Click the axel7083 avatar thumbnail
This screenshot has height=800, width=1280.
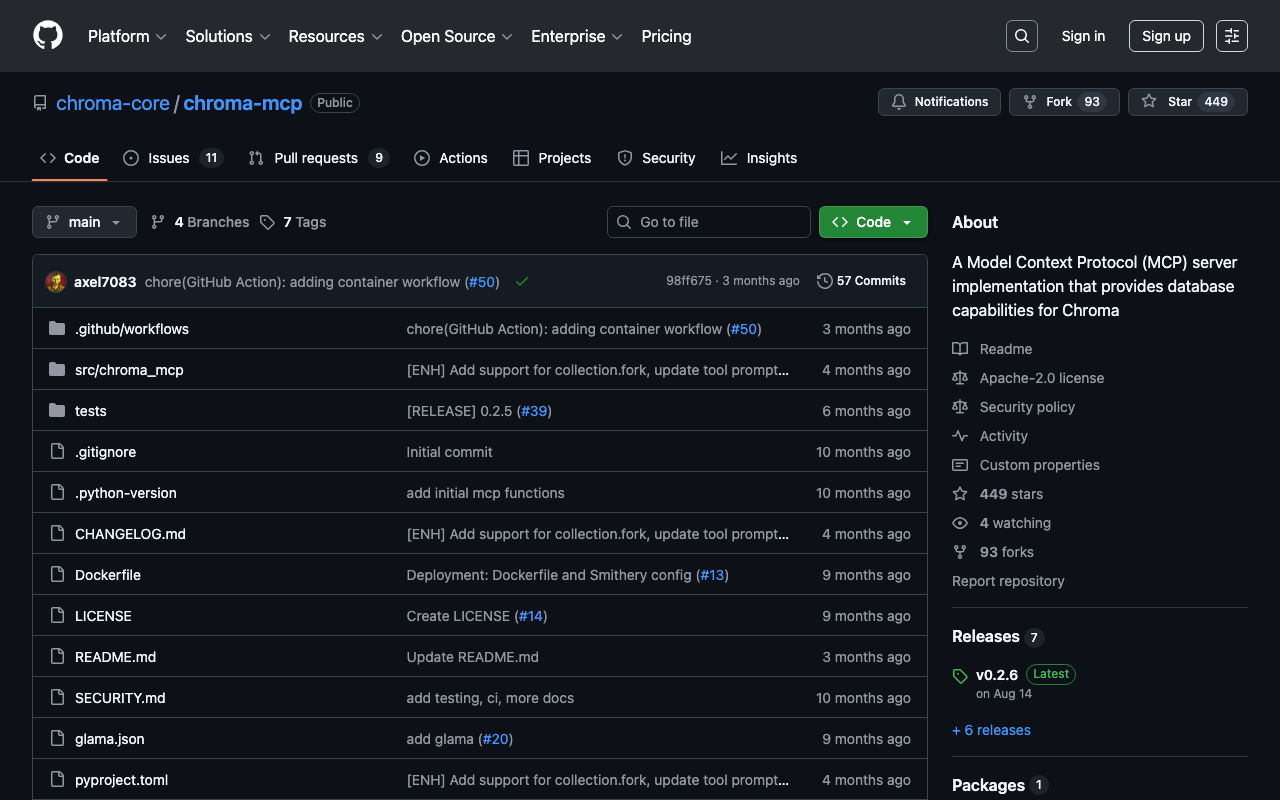(x=56, y=282)
